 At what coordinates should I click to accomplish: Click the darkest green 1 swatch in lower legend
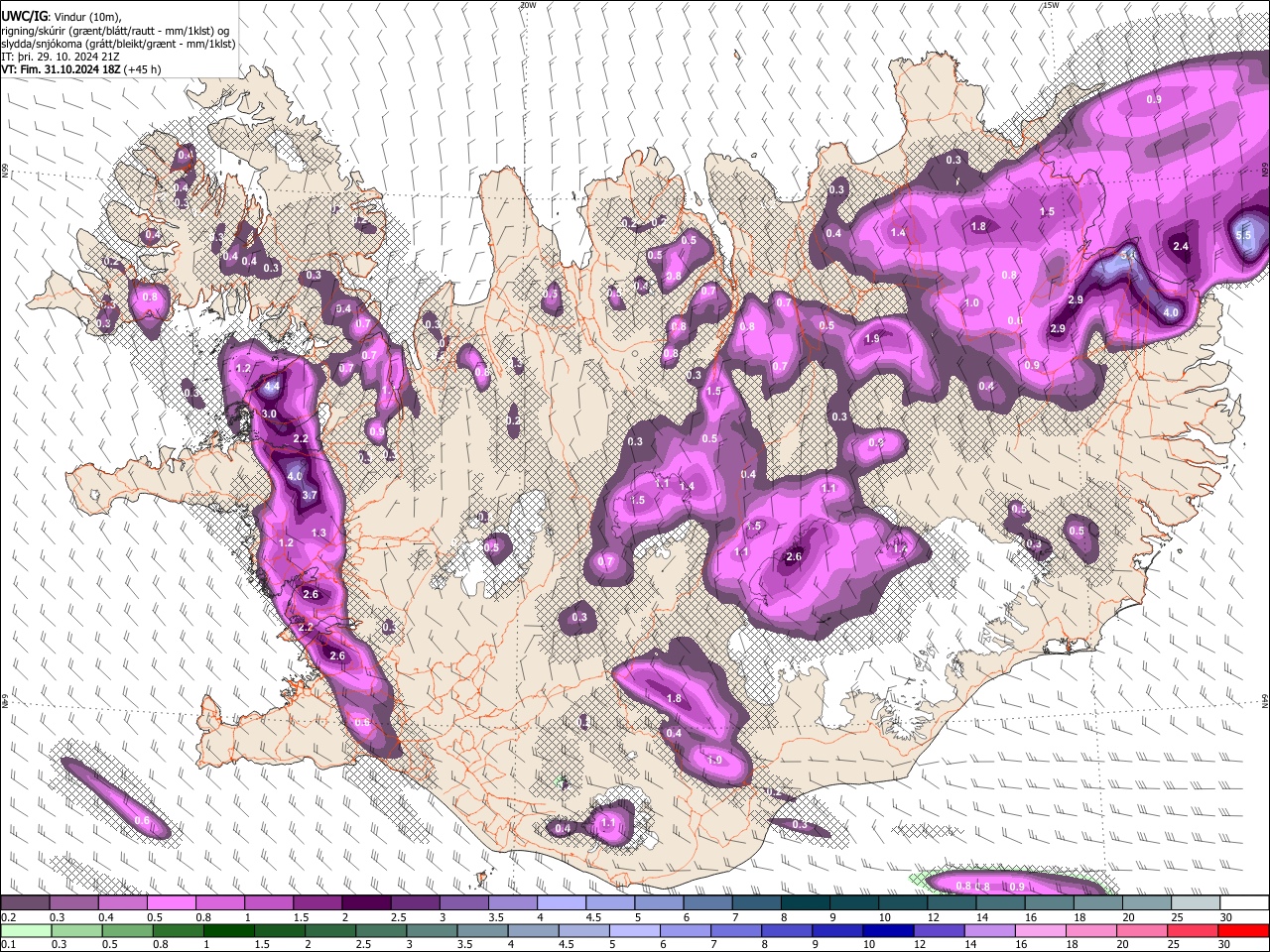[x=228, y=931]
